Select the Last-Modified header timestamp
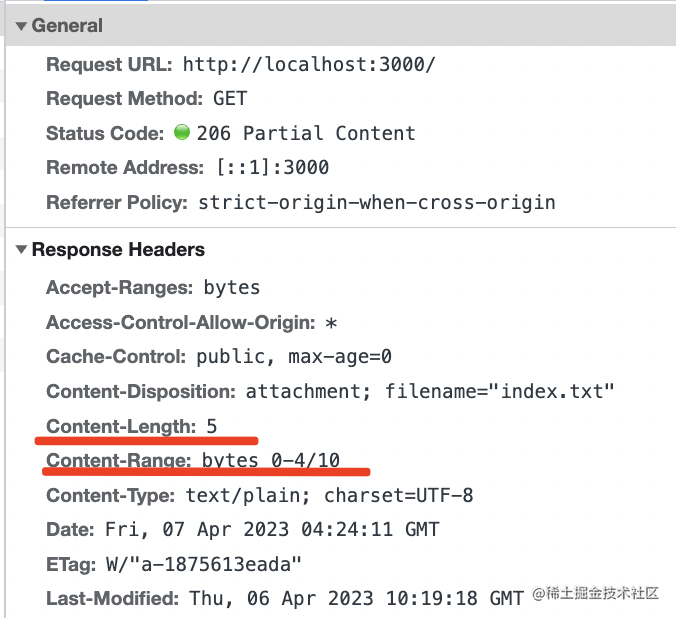This screenshot has height=618, width=676. pyautogui.click(x=355, y=598)
